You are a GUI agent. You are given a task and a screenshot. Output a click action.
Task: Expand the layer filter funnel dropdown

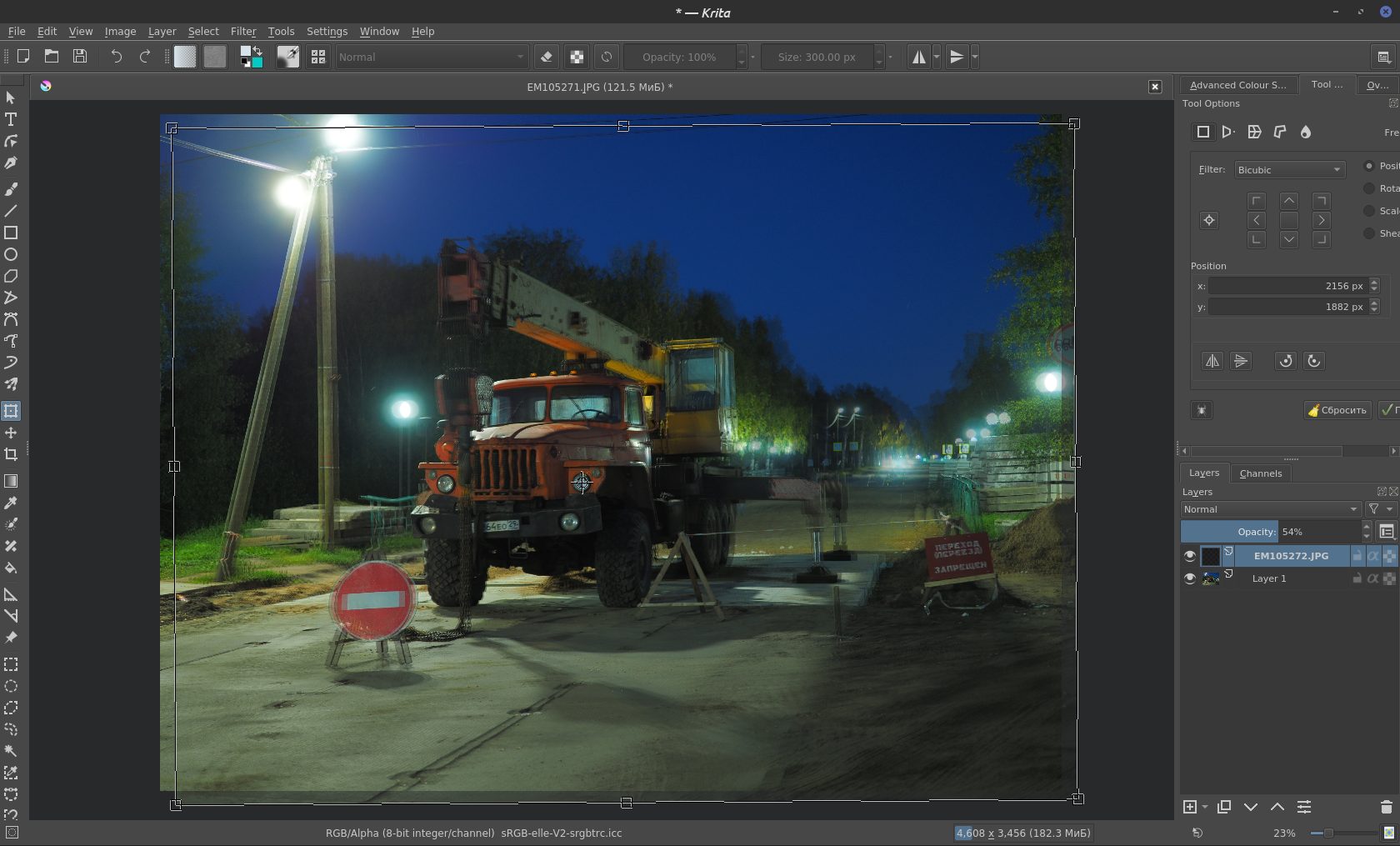[x=1380, y=509]
